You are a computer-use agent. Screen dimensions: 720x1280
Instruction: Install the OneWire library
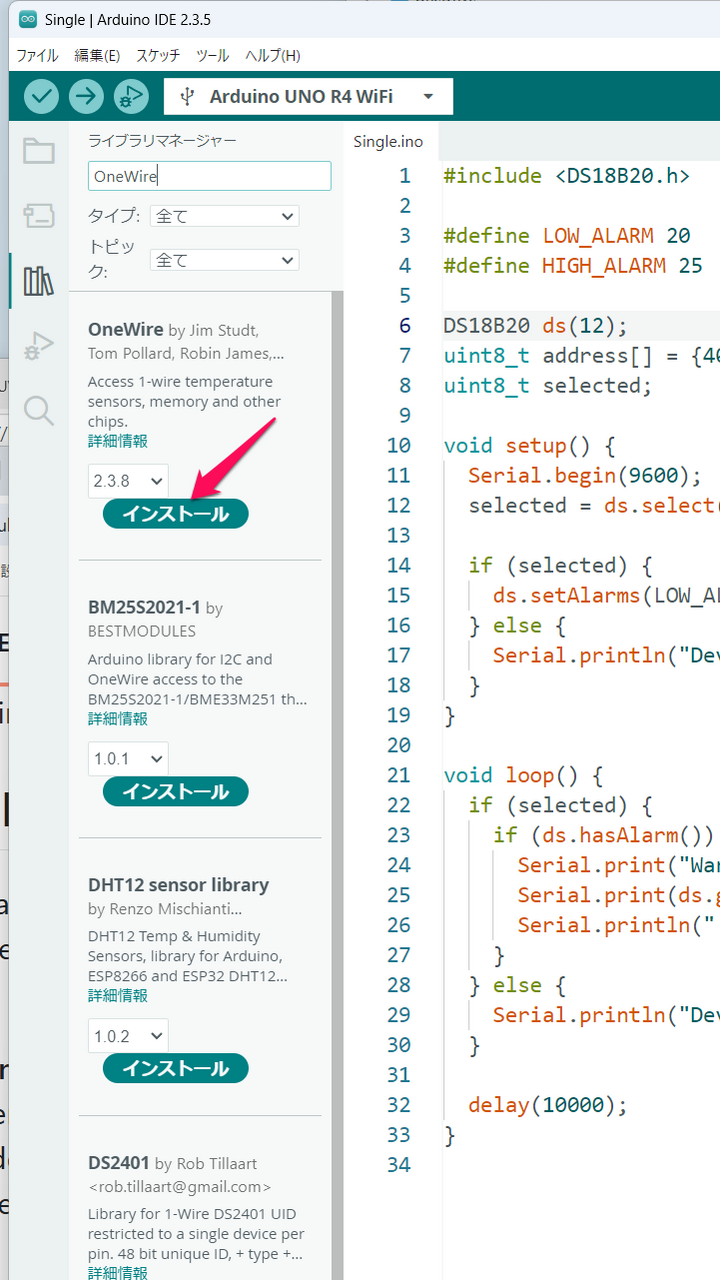[x=175, y=514]
